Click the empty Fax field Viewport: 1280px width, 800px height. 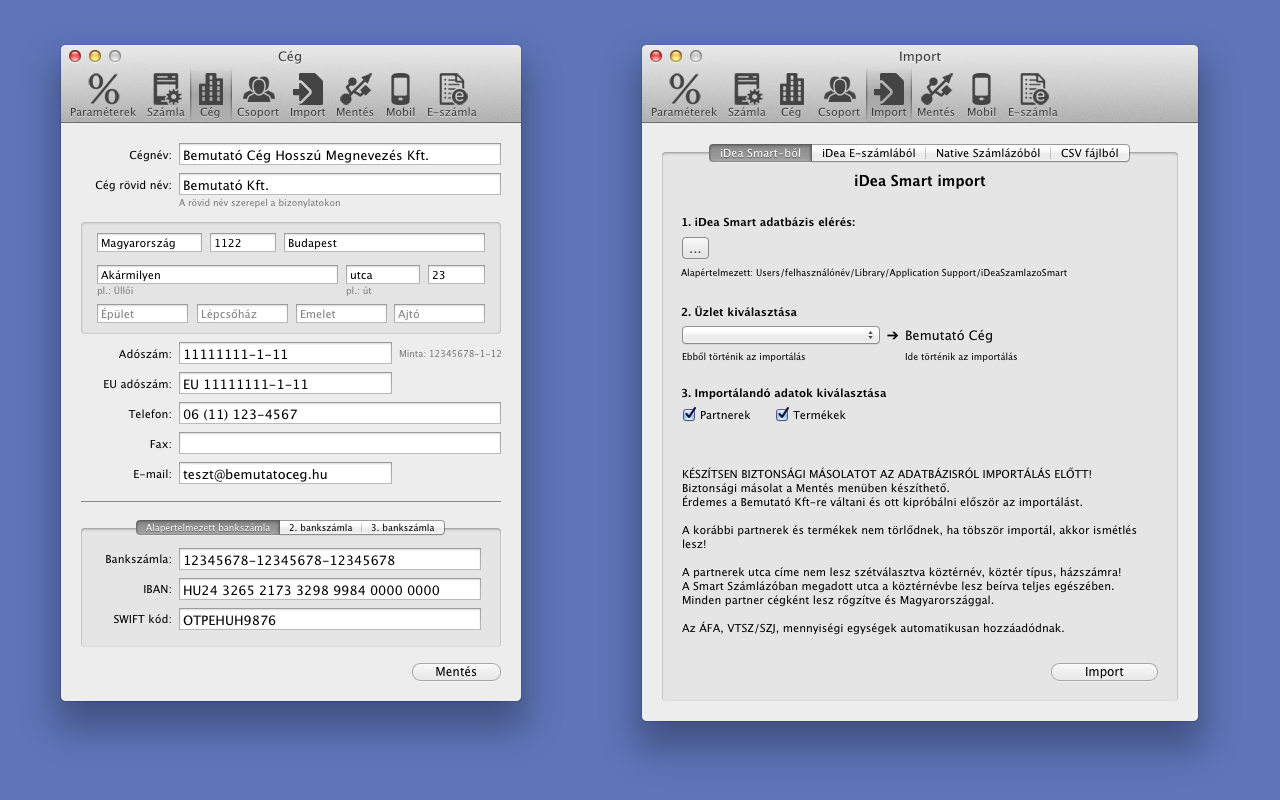[x=340, y=443]
